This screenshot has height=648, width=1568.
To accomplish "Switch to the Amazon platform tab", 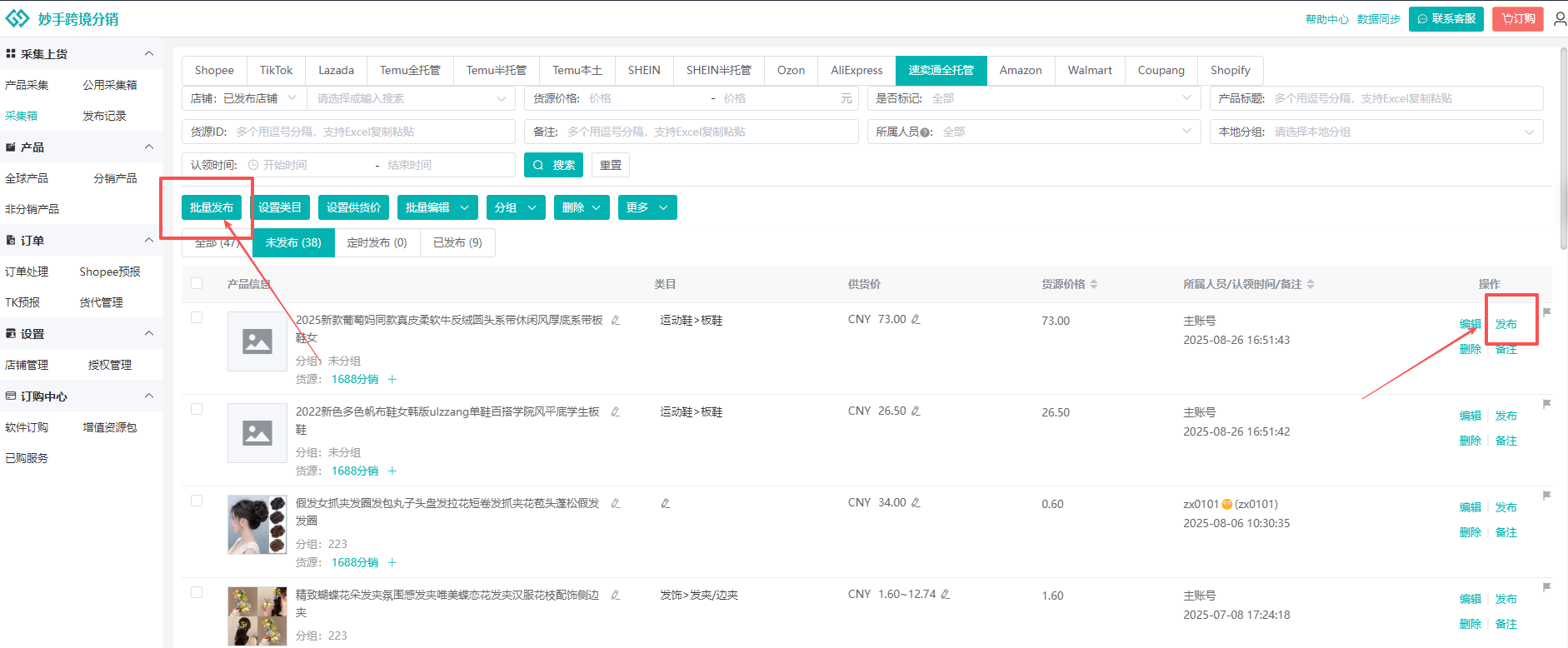I will 1020,70.
